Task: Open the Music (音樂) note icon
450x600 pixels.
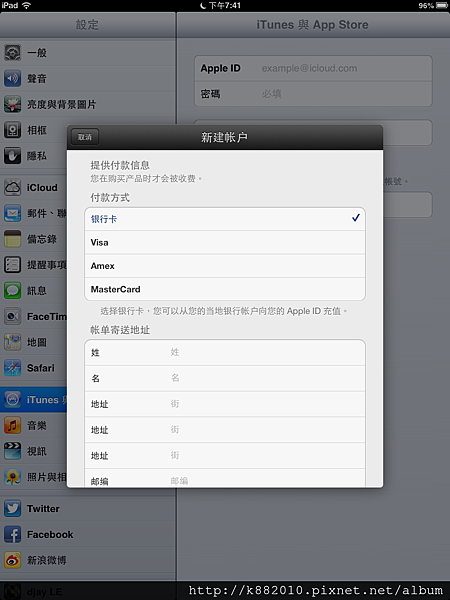Action: [12, 425]
